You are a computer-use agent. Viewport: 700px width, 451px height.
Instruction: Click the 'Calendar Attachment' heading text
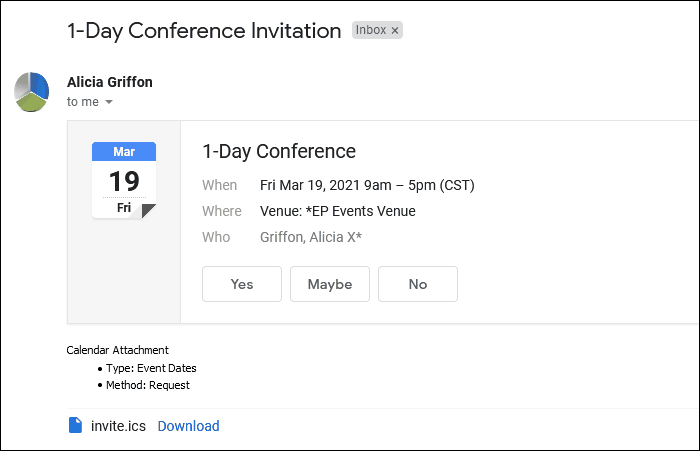(x=117, y=350)
